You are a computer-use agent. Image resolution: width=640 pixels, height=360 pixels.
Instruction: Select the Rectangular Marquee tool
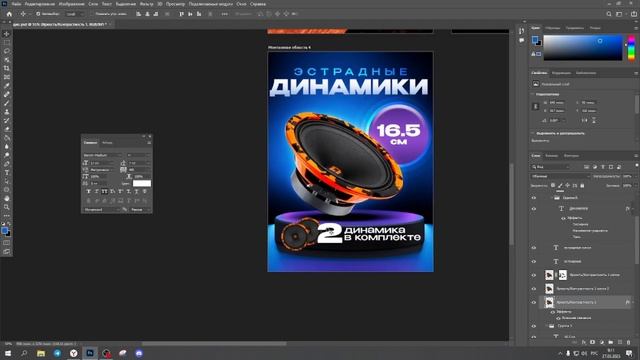tap(7, 42)
